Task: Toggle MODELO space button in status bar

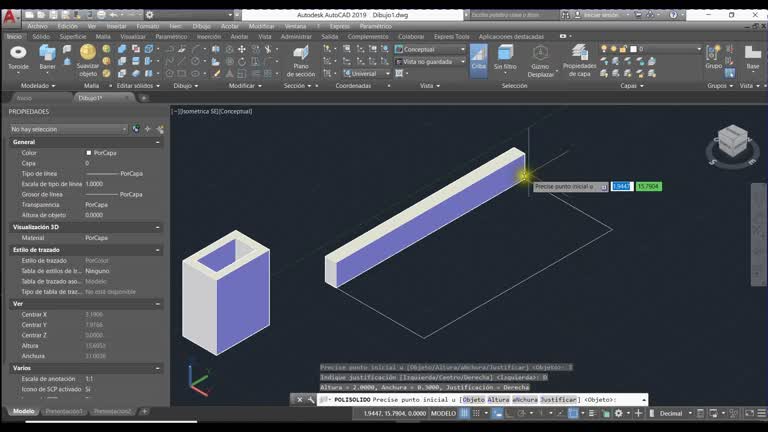Action: (x=443, y=413)
